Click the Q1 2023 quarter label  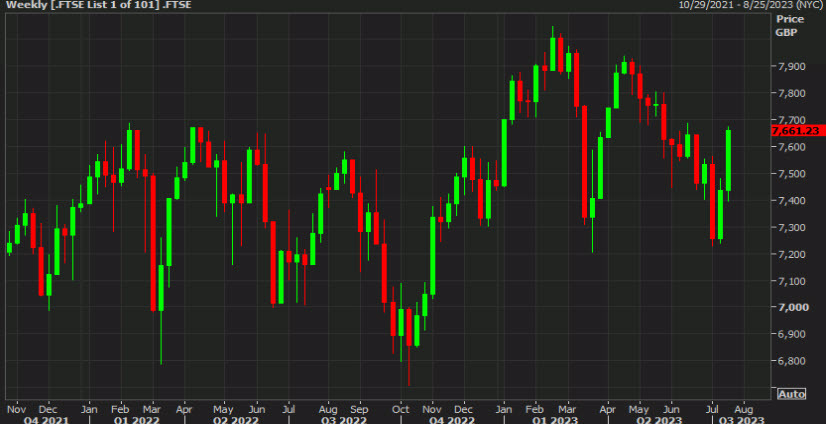[x=555, y=420]
